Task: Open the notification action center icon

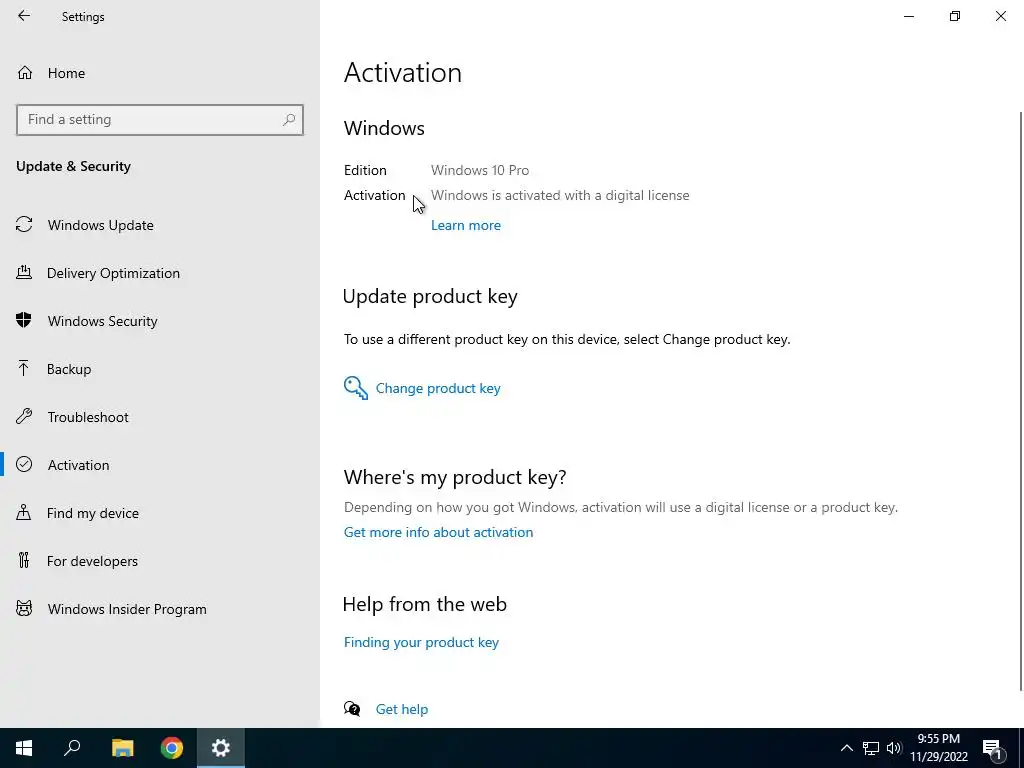Action: [x=993, y=749]
